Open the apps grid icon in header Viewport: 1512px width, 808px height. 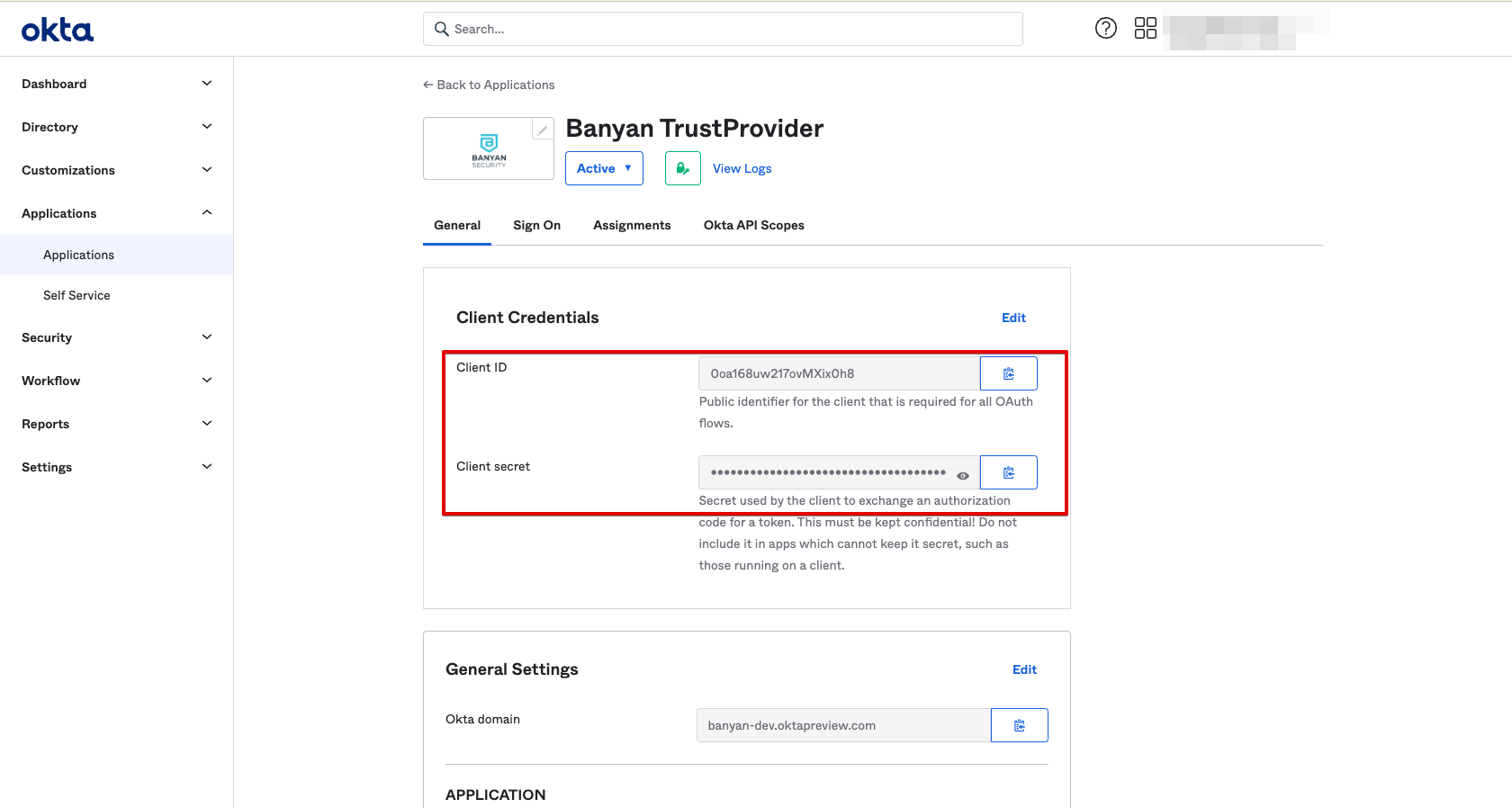1145,29
